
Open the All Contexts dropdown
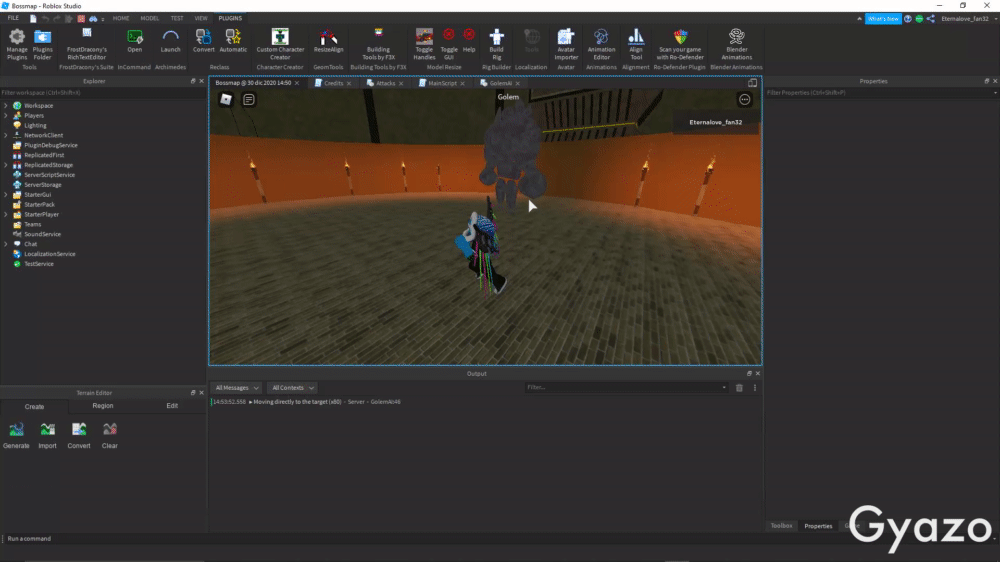click(x=292, y=388)
